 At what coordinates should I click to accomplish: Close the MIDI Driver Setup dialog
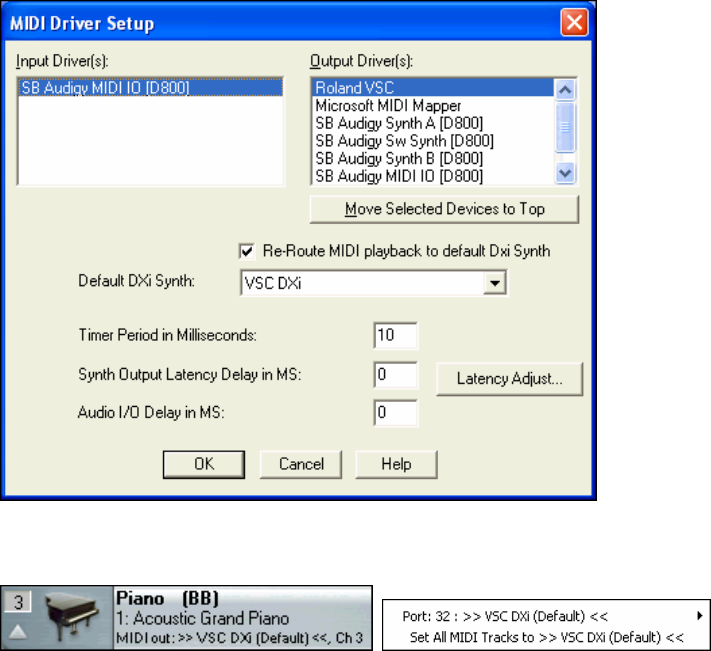[574, 23]
